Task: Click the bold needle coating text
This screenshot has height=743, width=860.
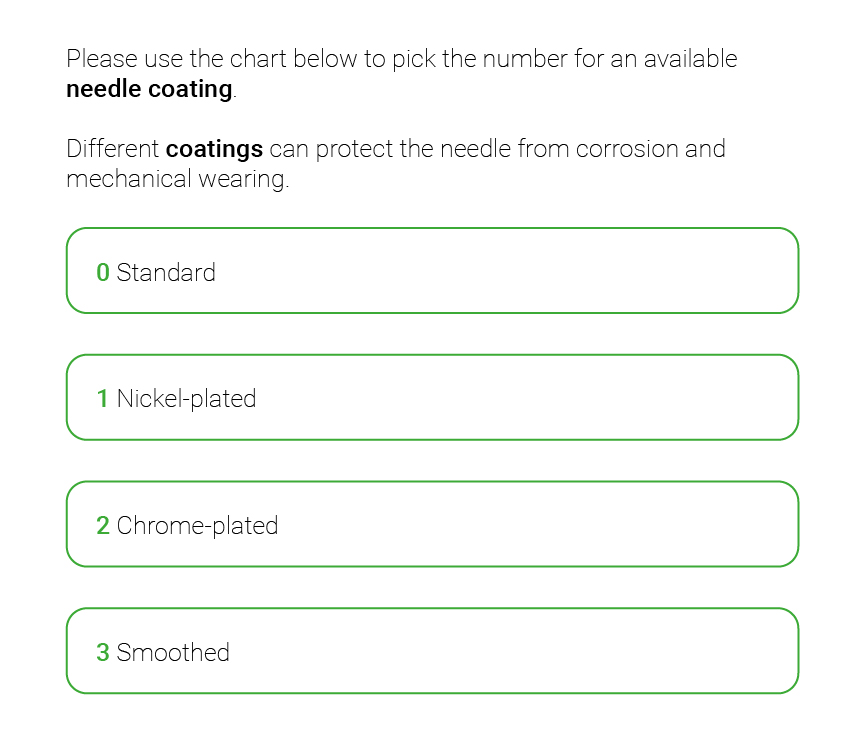Action: pos(149,89)
